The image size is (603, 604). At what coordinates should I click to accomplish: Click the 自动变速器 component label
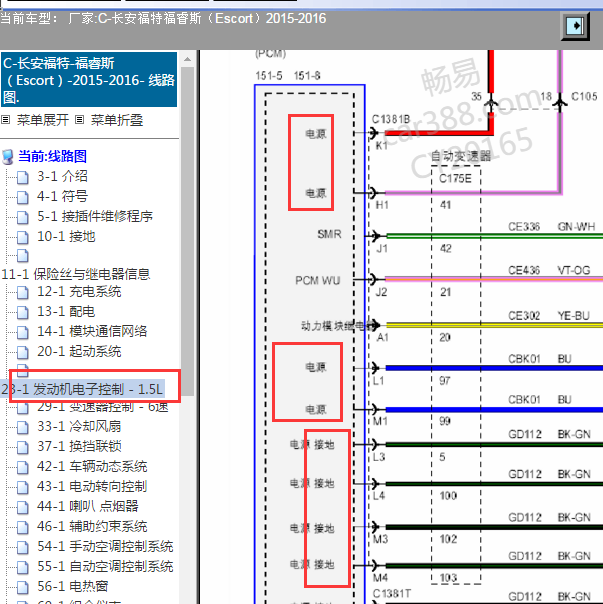click(x=461, y=156)
